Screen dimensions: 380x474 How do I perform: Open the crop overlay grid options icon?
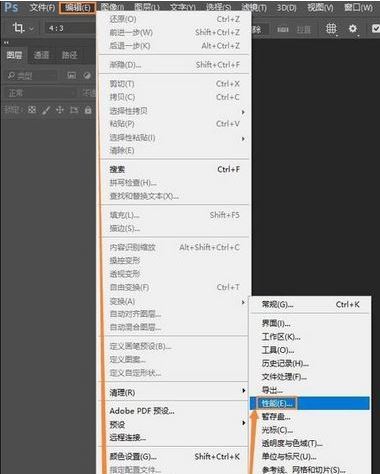tap(331, 29)
